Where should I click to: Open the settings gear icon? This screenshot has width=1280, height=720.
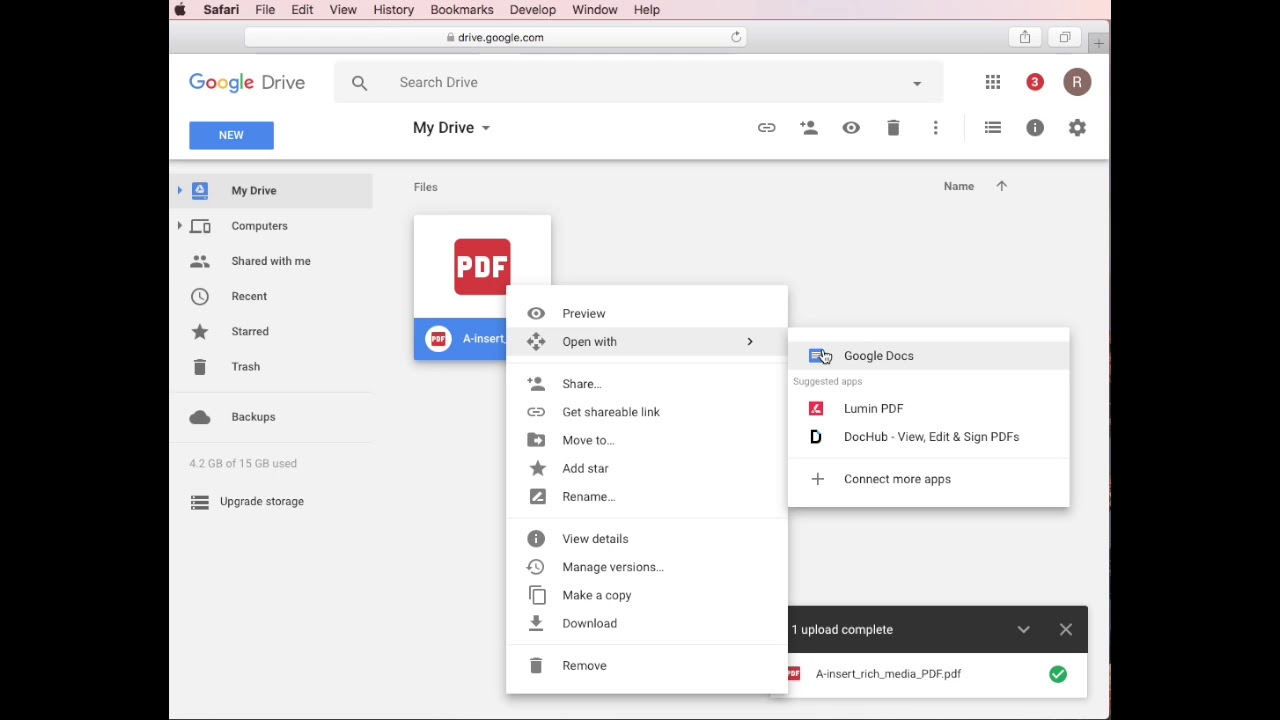tap(1077, 128)
